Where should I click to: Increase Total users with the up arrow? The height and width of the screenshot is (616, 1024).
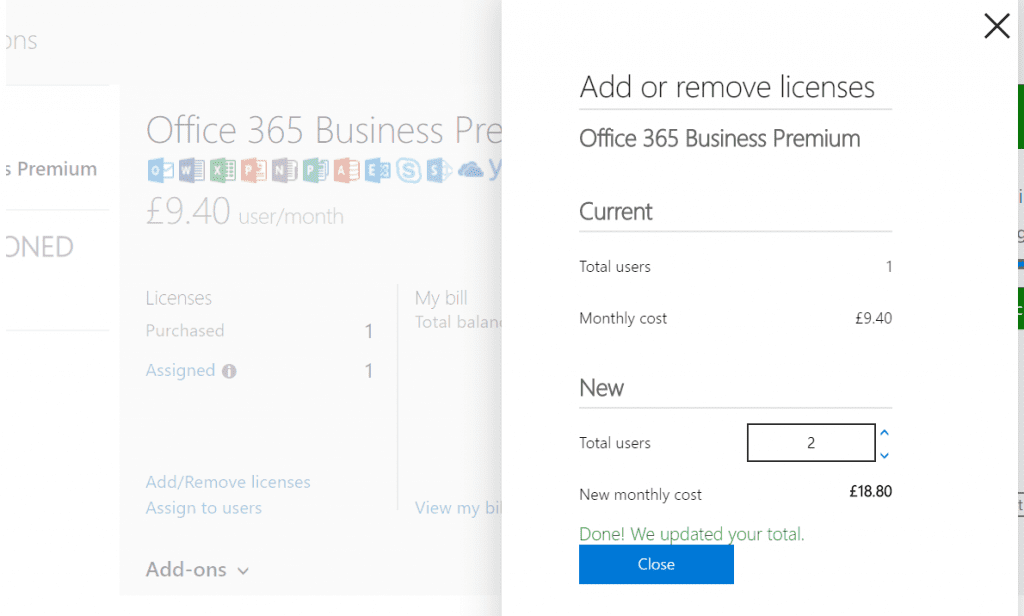883,434
